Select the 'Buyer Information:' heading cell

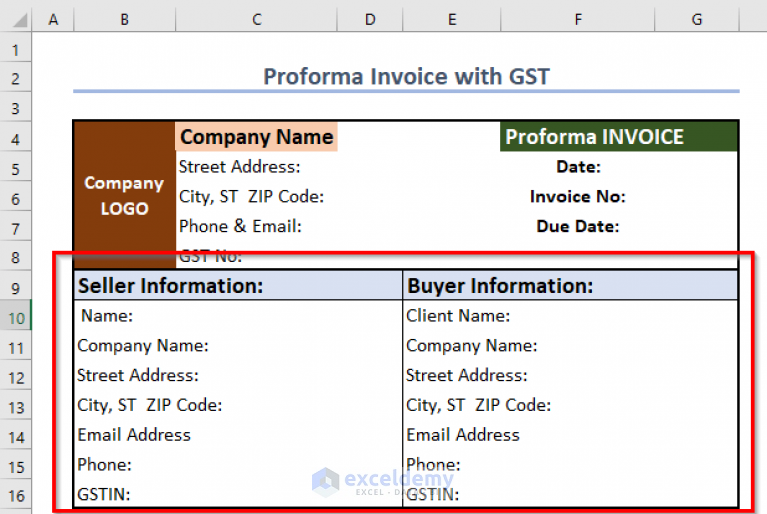570,286
